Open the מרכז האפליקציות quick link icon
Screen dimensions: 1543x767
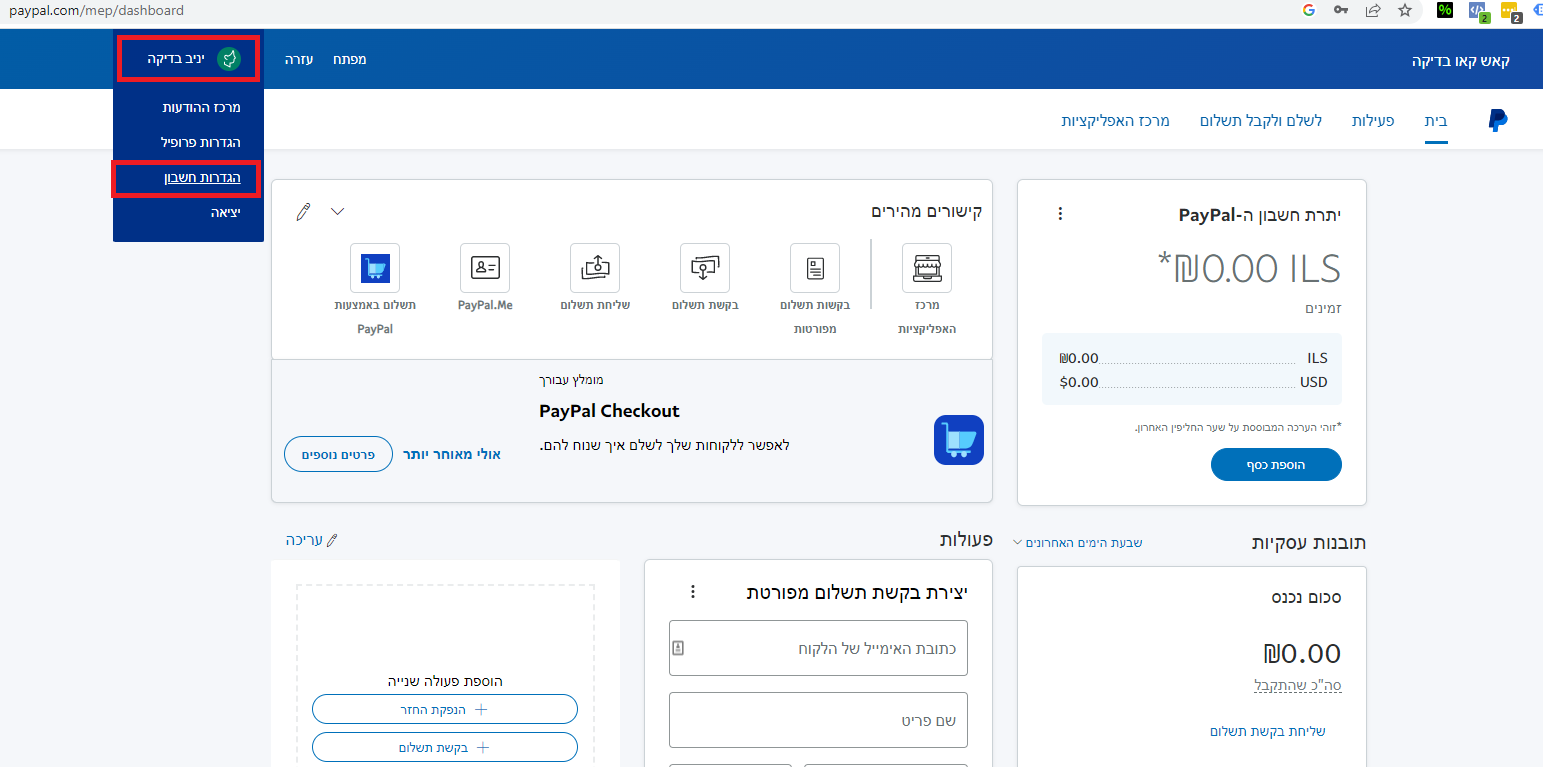pos(926,267)
